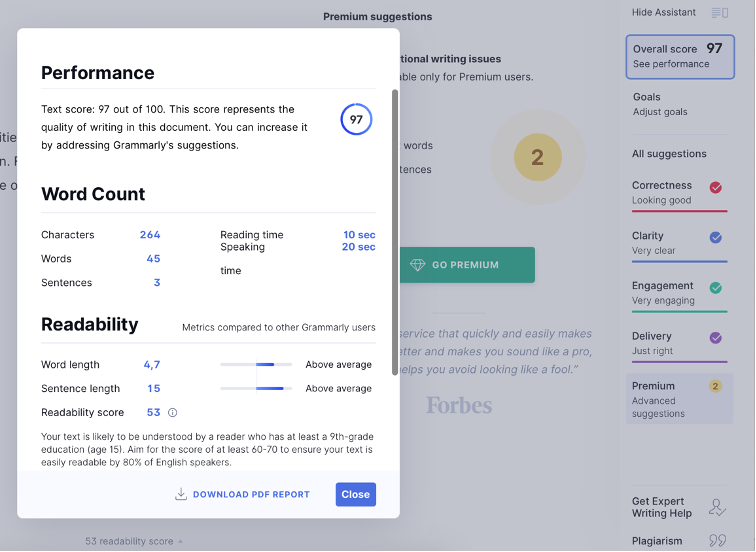This screenshot has height=552, width=756.
Task: Click Above average next to Sentence length
Action: point(338,389)
